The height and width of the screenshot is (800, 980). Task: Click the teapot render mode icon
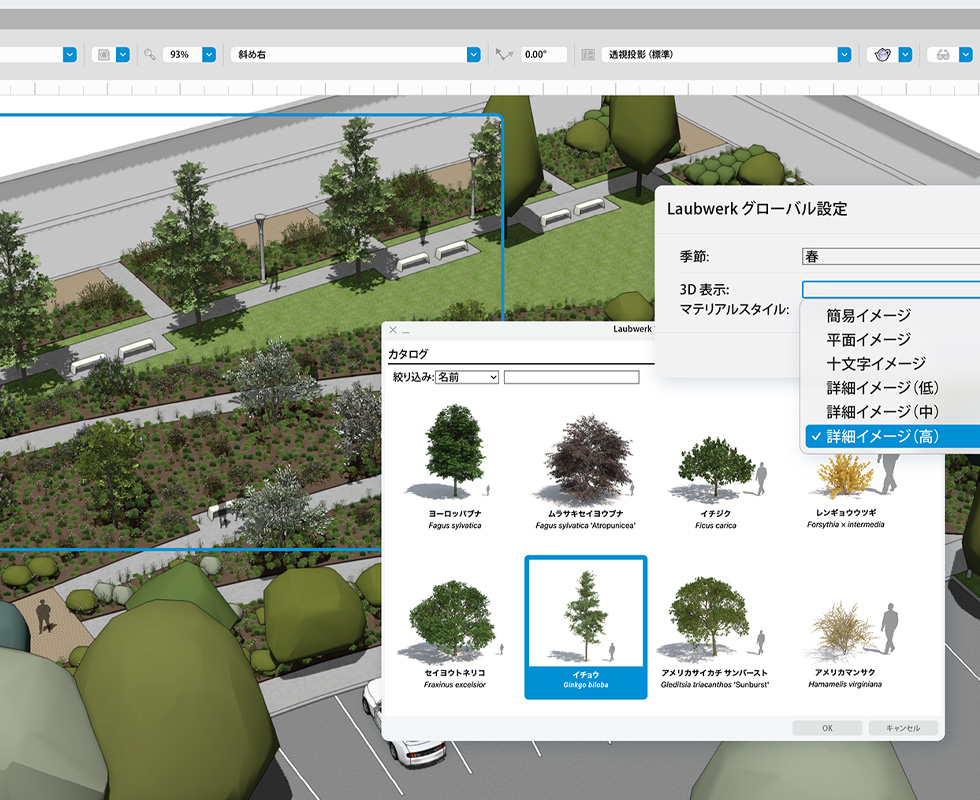[x=882, y=55]
